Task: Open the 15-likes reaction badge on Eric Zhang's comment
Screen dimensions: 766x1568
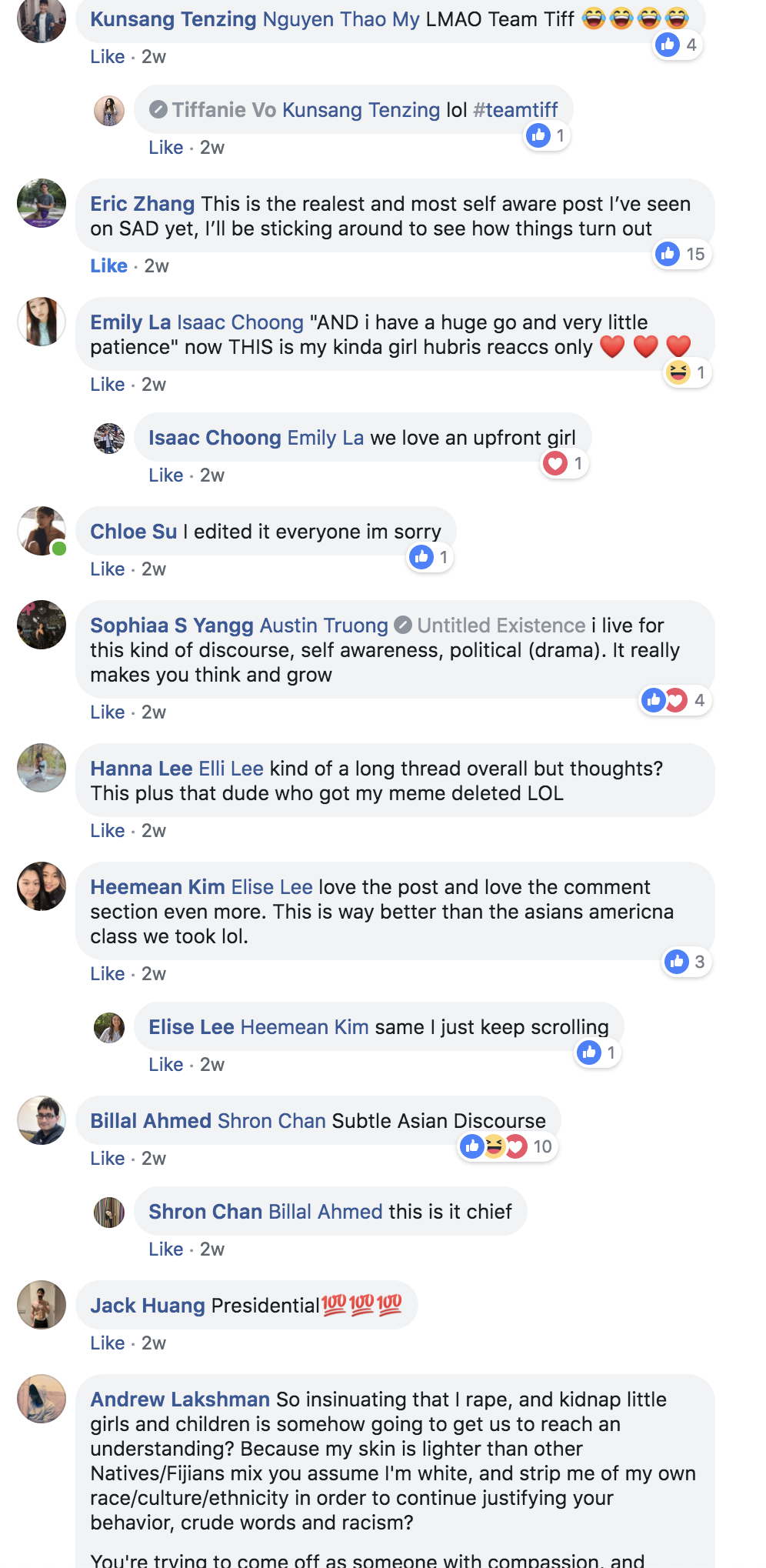Action: pyautogui.click(x=682, y=254)
